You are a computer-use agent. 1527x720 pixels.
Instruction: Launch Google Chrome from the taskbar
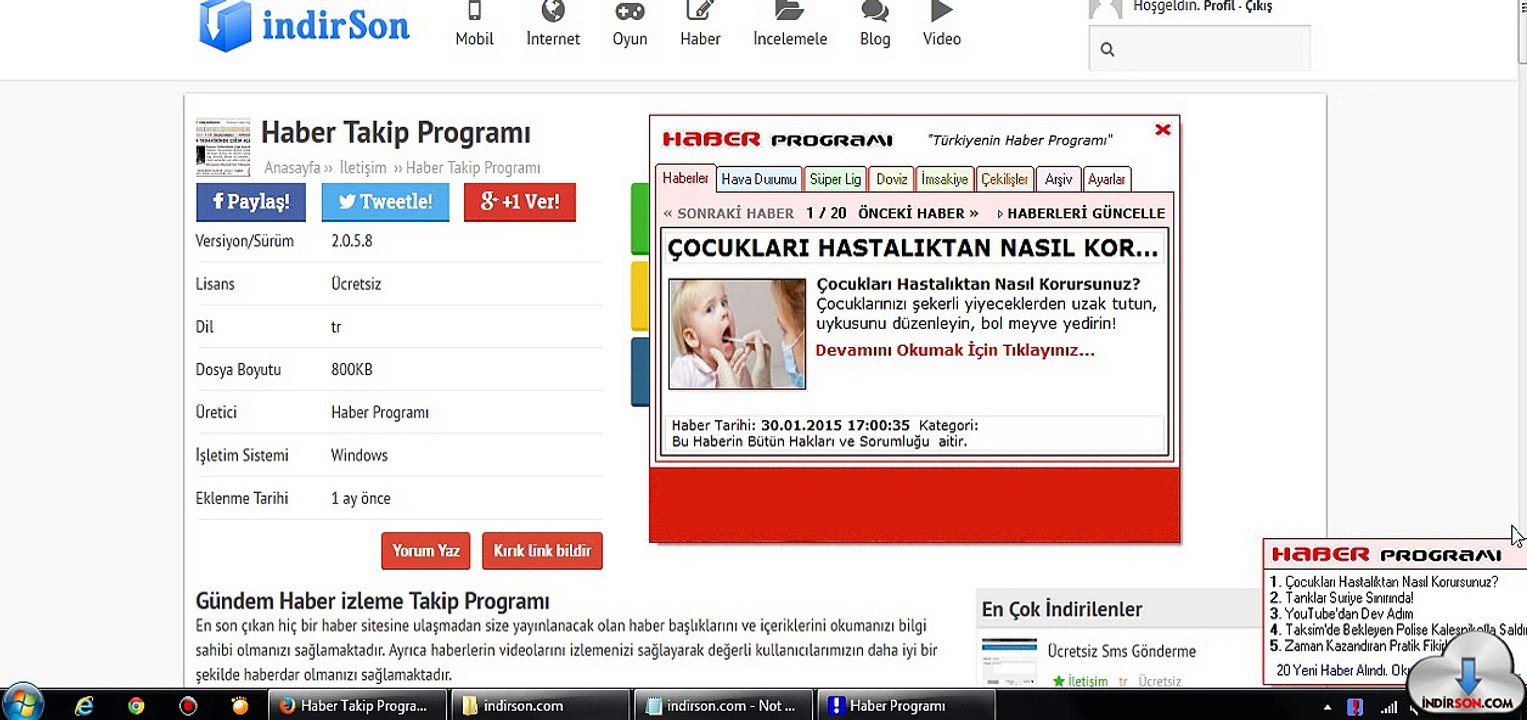click(136, 706)
